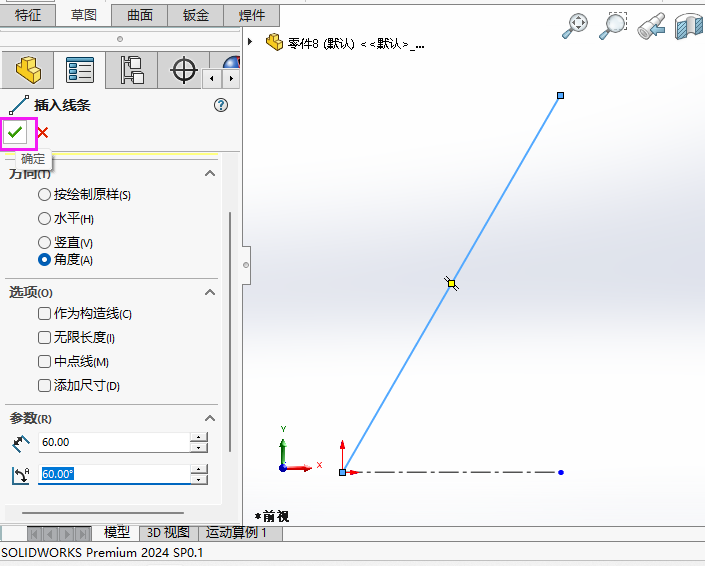Decrease length value with down stepper
Image resolution: width=705 pixels, height=566 pixels.
[199, 447]
